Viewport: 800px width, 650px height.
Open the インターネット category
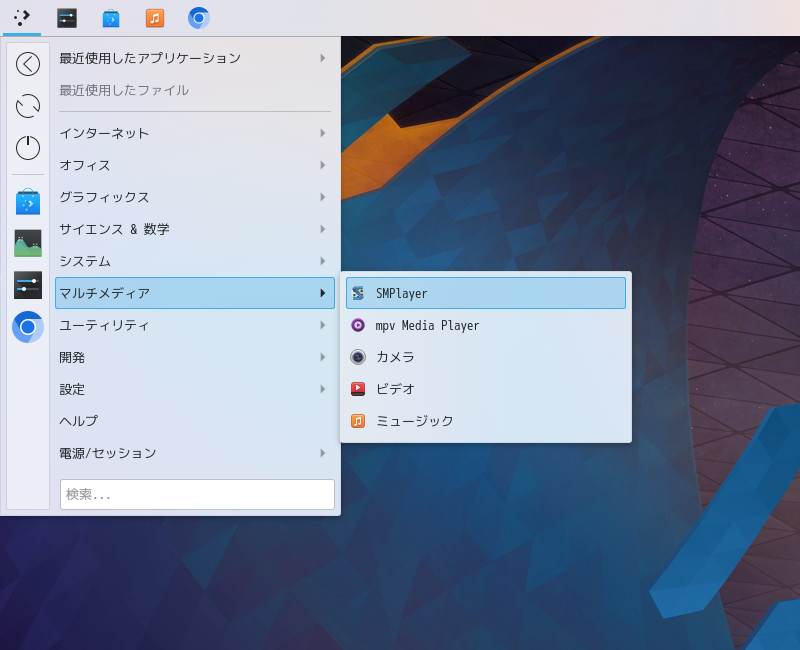click(195, 133)
